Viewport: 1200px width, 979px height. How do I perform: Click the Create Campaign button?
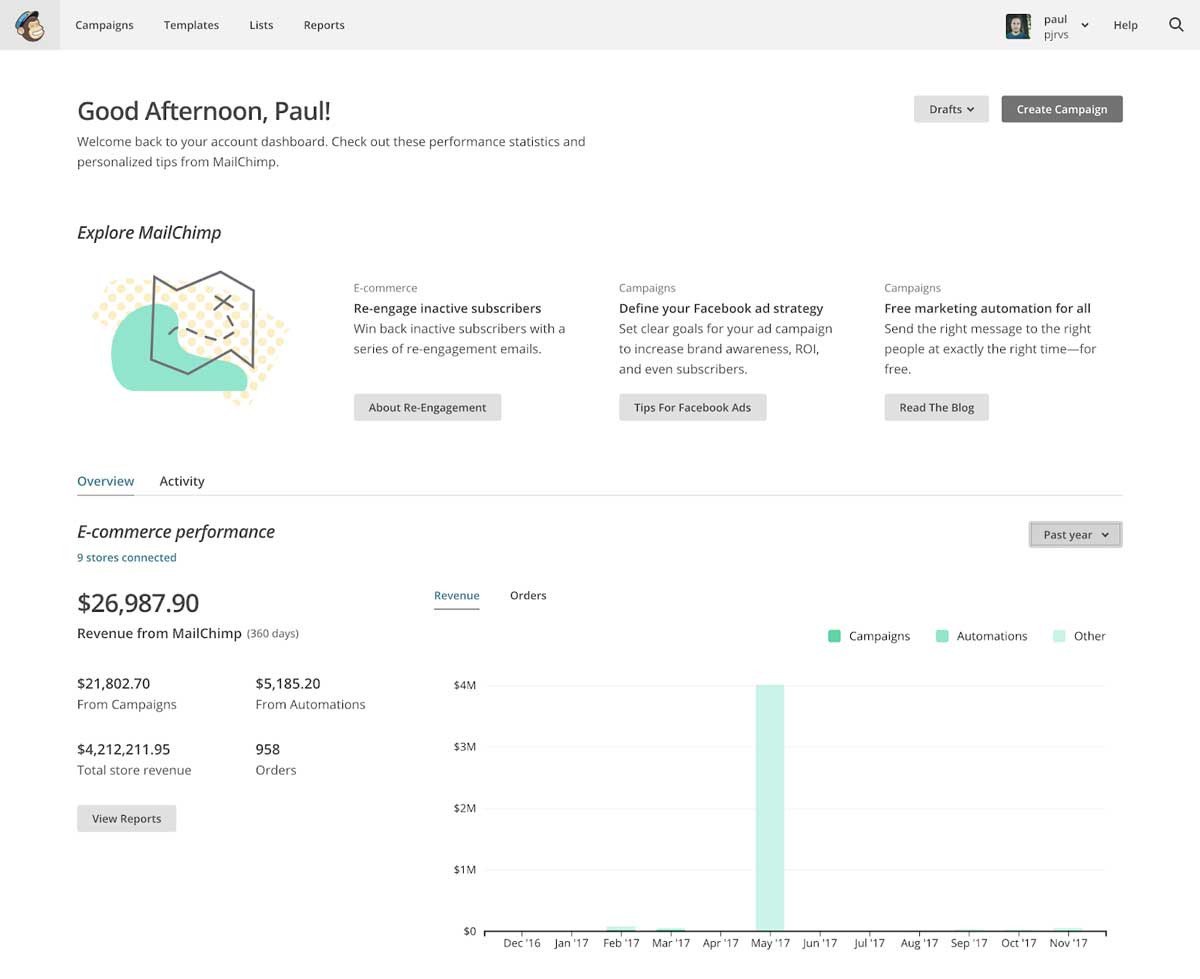(x=1062, y=109)
